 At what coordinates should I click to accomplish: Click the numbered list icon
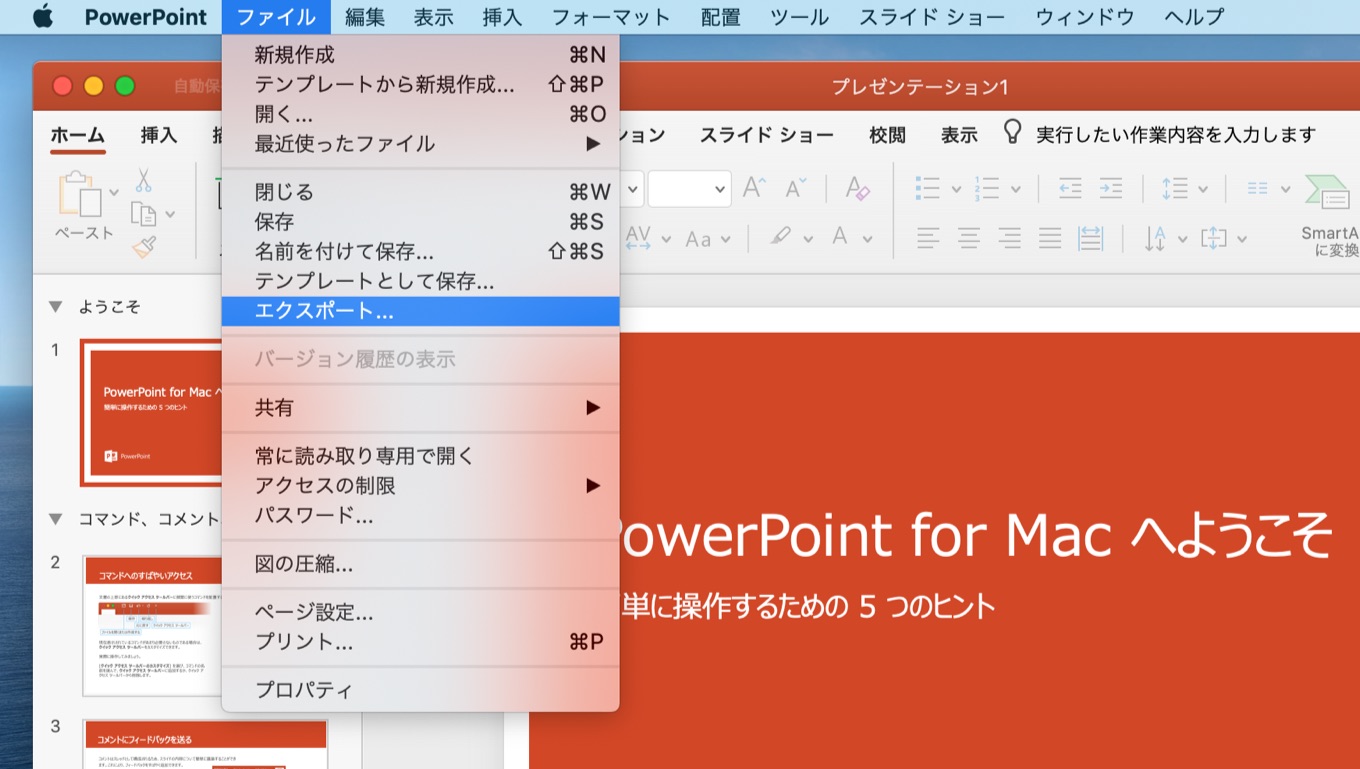pos(987,188)
